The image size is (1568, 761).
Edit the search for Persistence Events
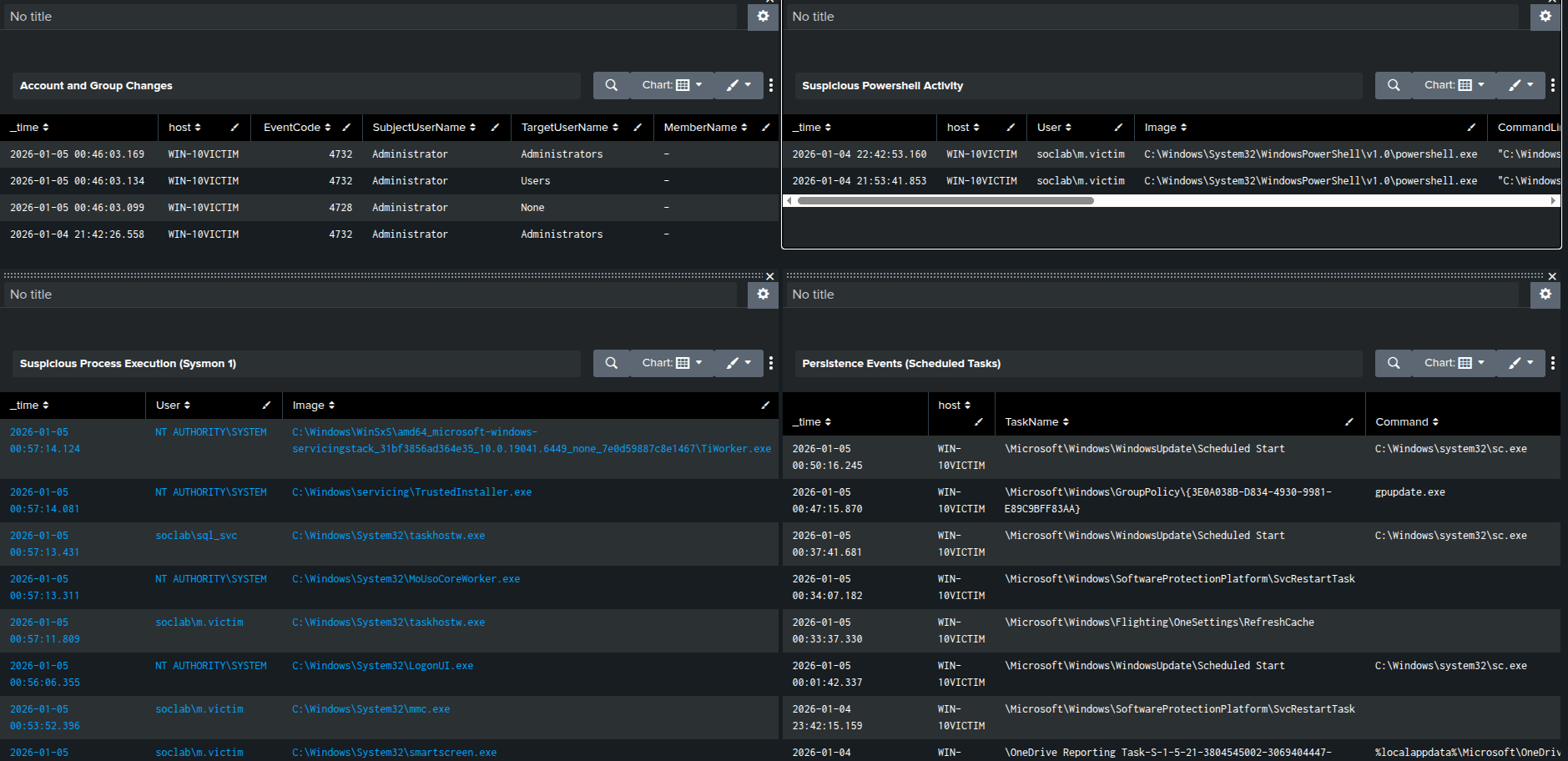coord(1394,363)
